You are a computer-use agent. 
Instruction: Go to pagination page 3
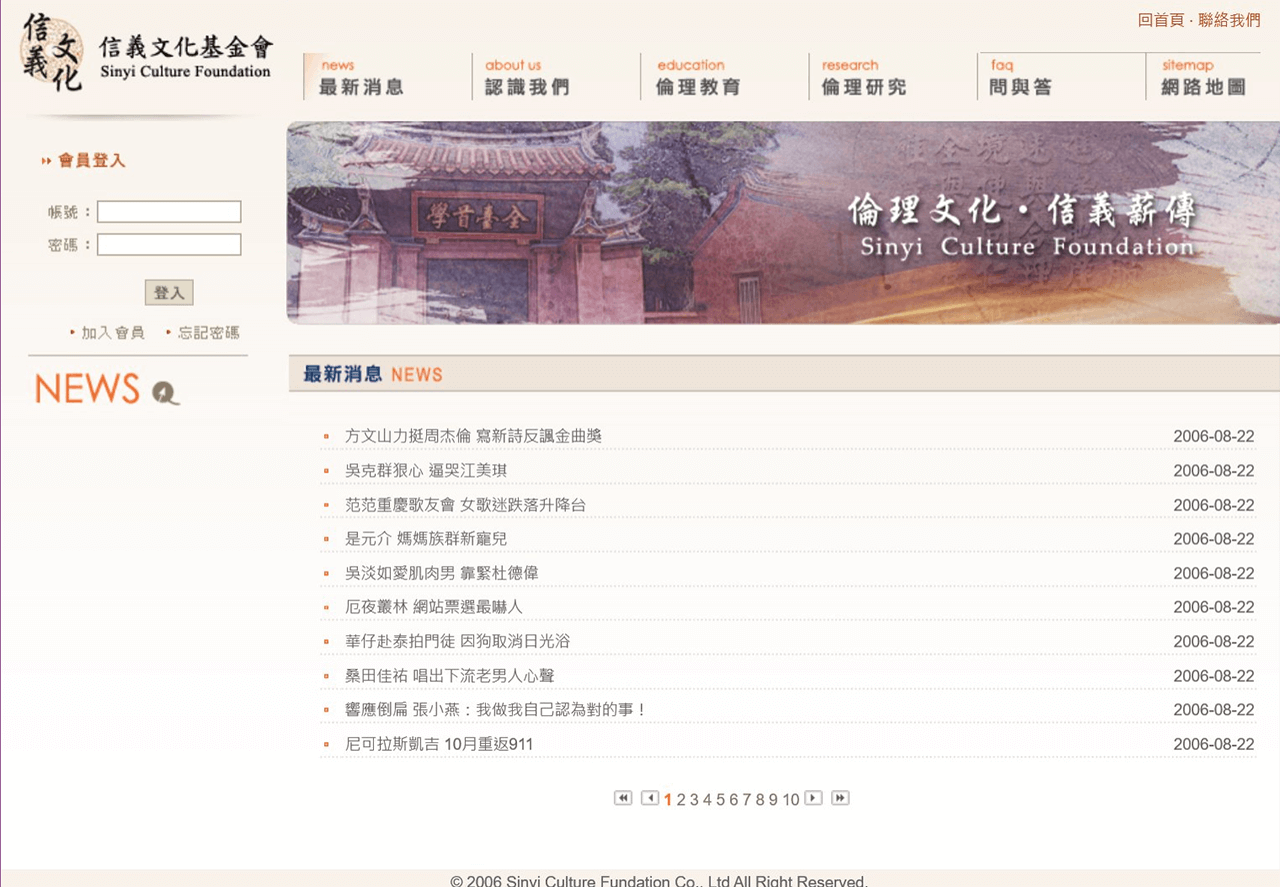(694, 799)
